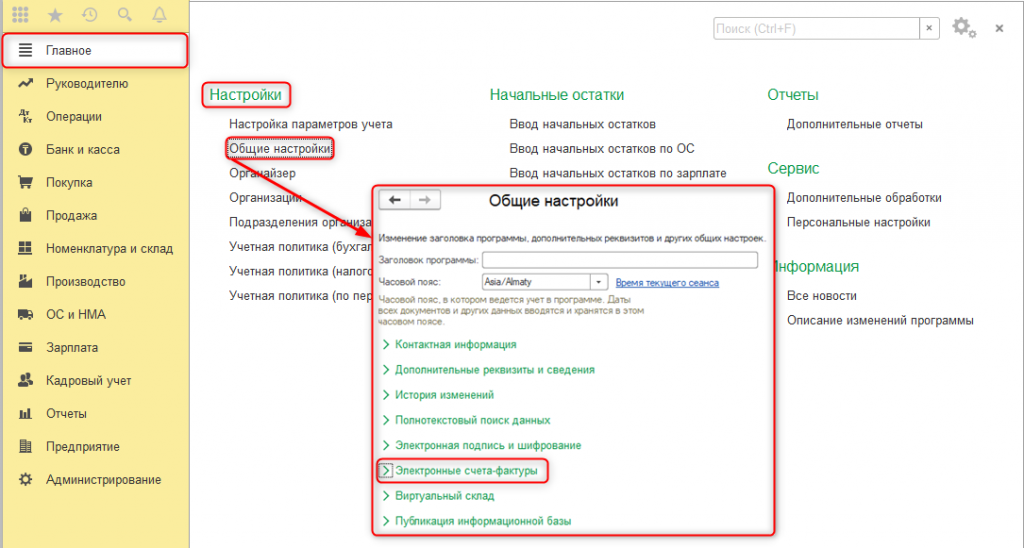
Task: Click the forward arrow in Общие настройки
Action: click(x=424, y=200)
